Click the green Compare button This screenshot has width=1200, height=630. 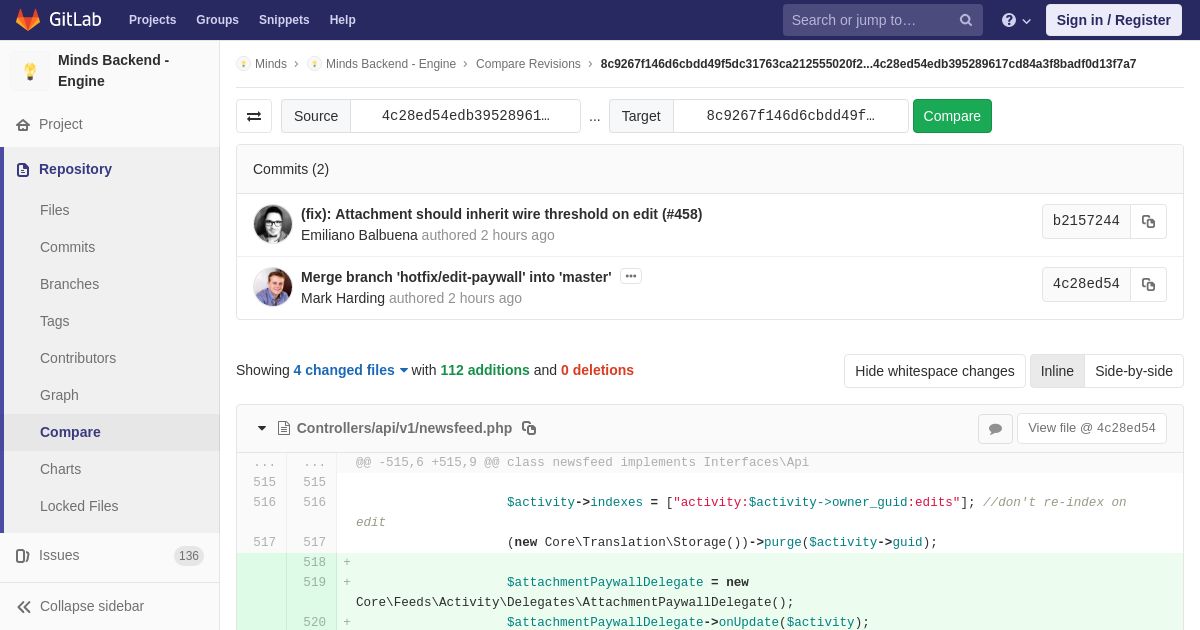(952, 116)
